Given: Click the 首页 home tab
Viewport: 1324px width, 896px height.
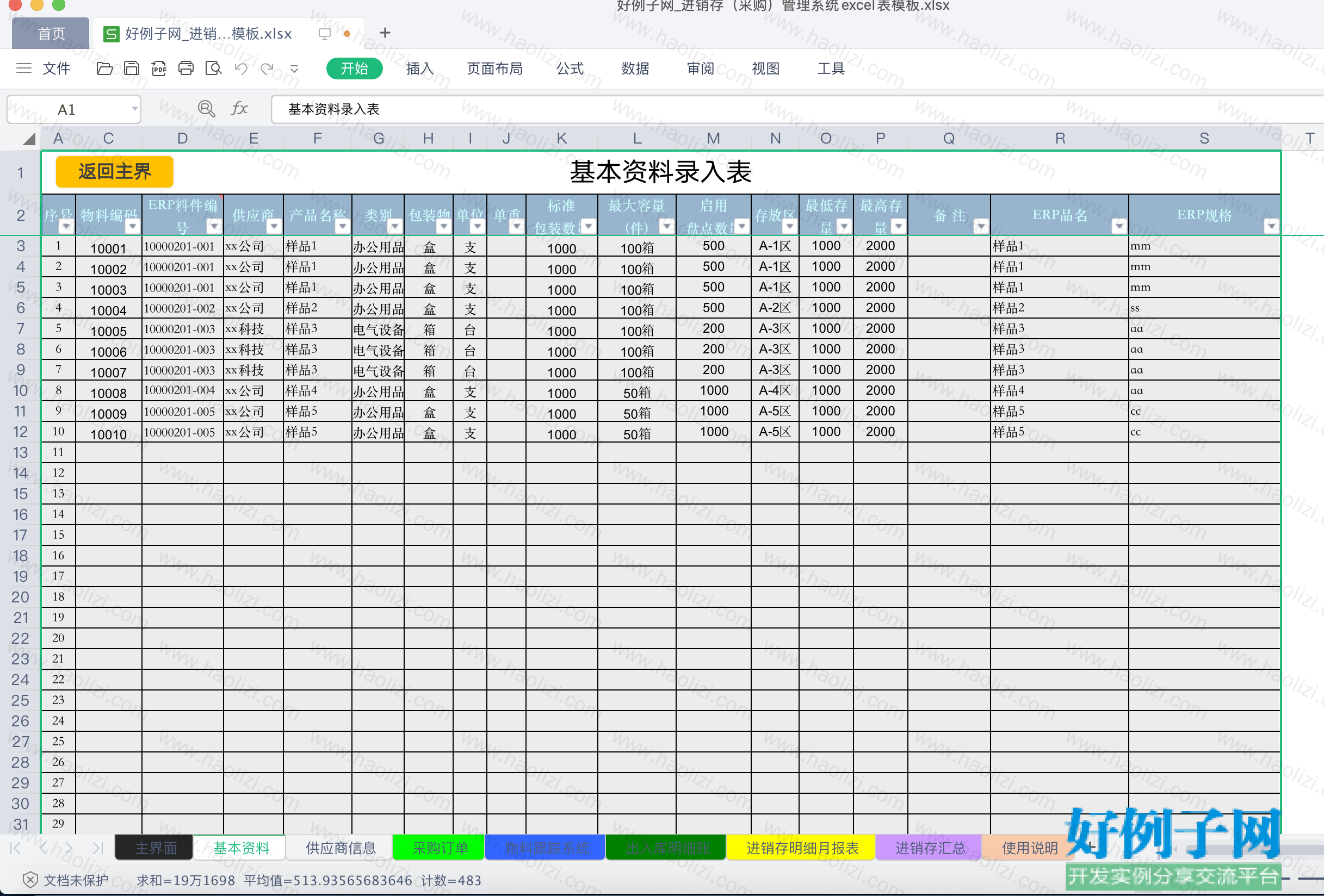Looking at the screenshot, I should coord(51,34).
